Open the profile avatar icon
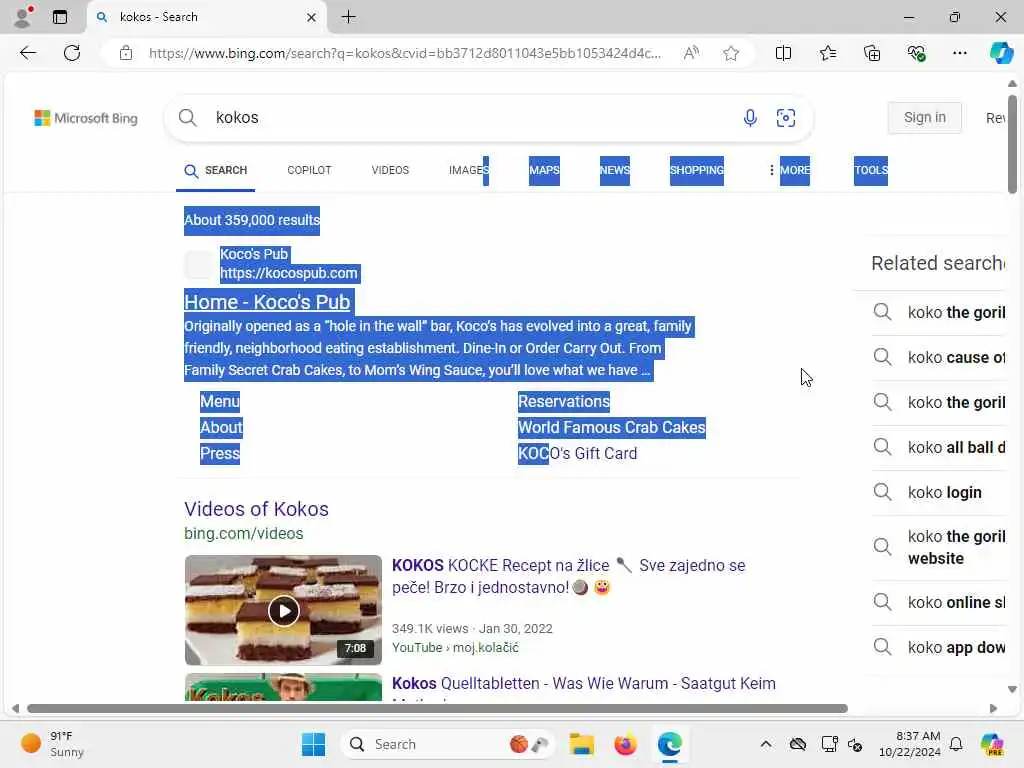This screenshot has height=768, width=1024. pyautogui.click(x=23, y=17)
